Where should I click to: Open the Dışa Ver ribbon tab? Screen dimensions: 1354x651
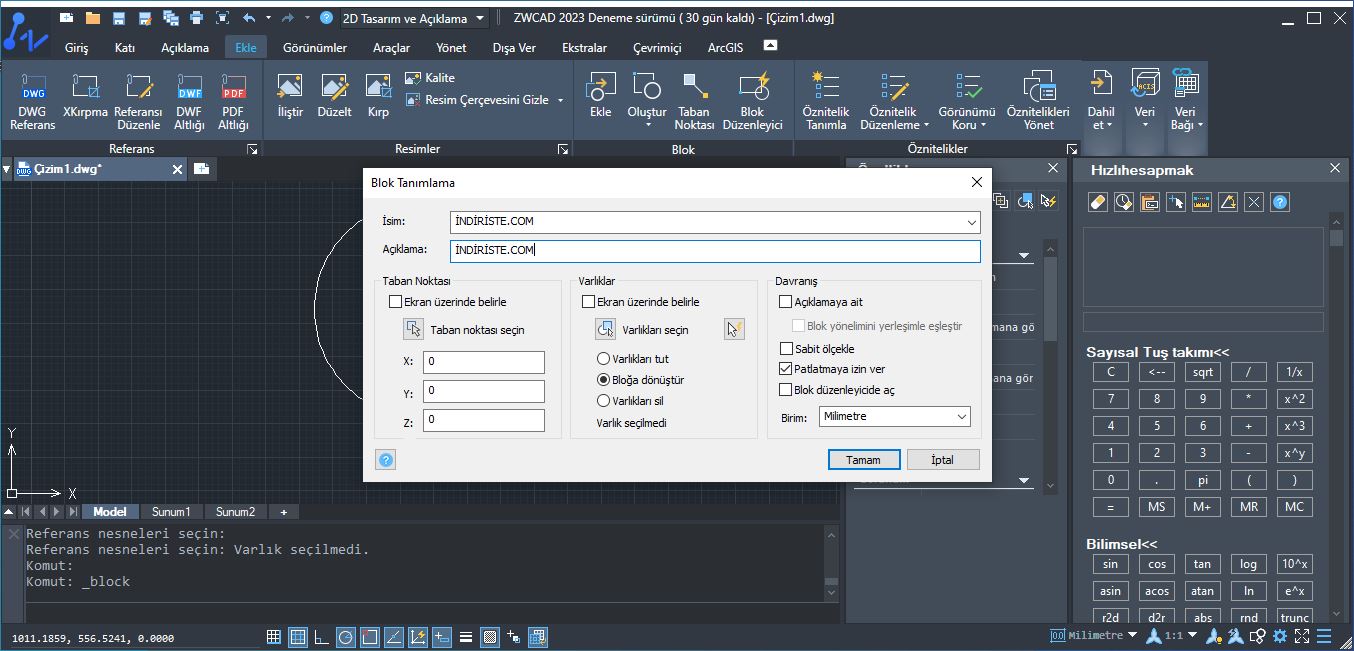tap(514, 47)
